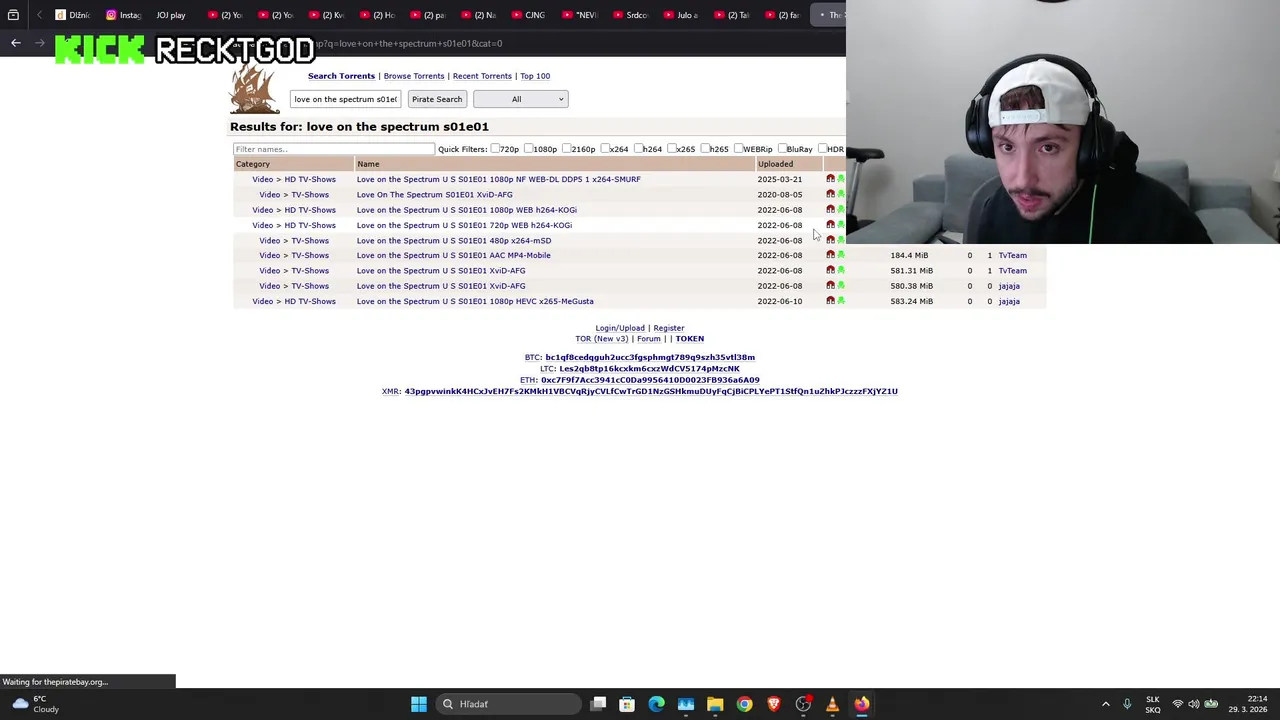Switch to Firefox on the taskbar
1280x720 pixels.
click(x=861, y=704)
